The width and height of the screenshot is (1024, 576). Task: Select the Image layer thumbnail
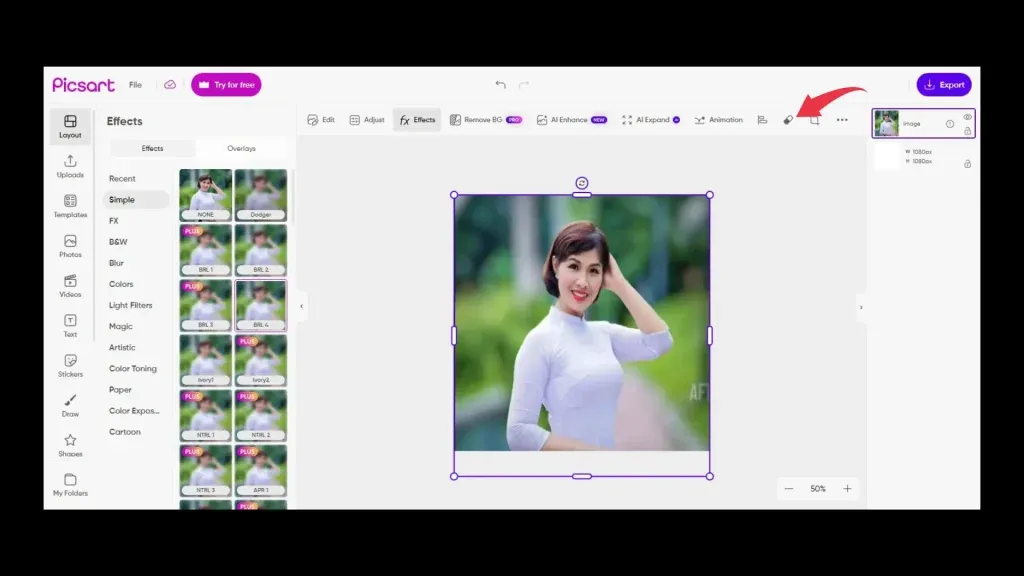click(886, 123)
